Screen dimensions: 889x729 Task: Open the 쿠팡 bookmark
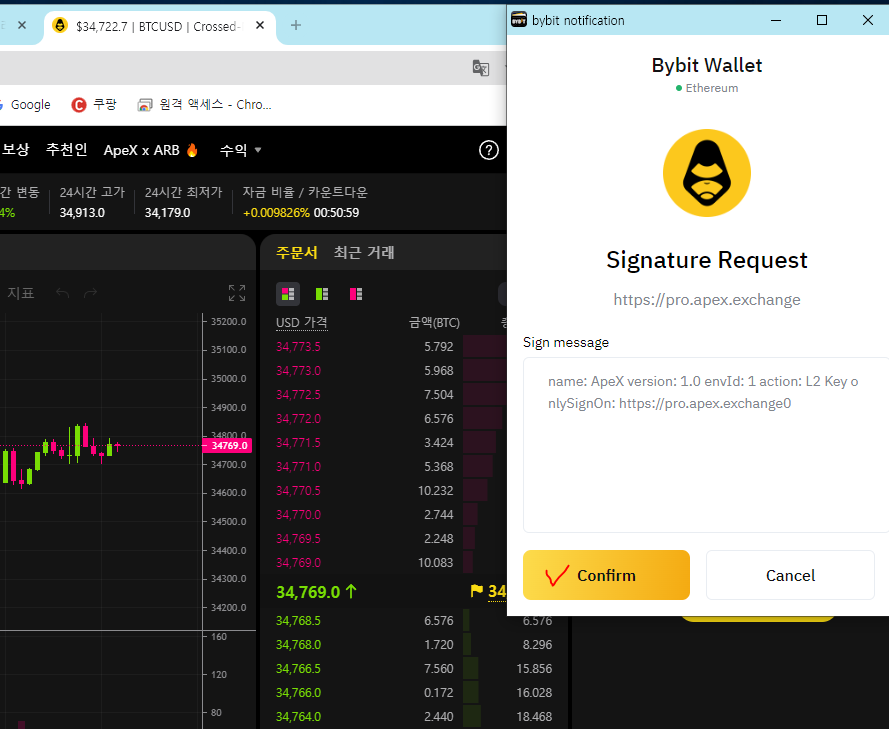[x=94, y=105]
